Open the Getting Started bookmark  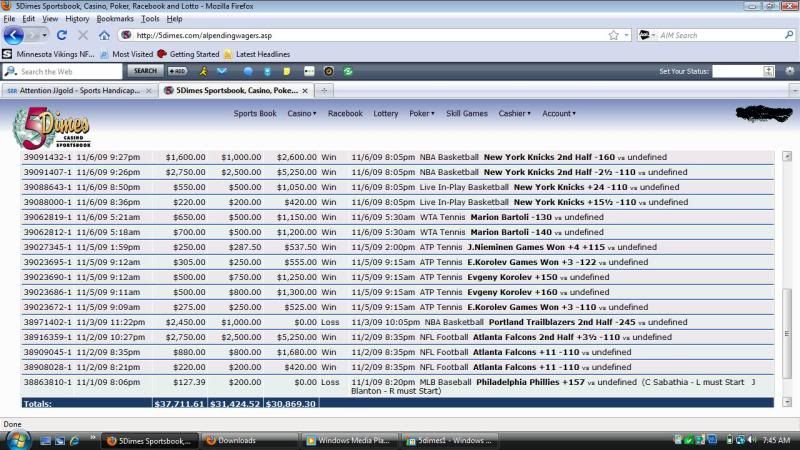coord(188,54)
